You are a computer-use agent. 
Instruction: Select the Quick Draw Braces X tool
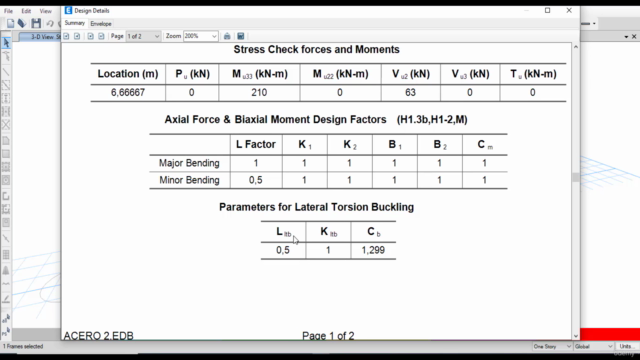click(x=6, y=124)
